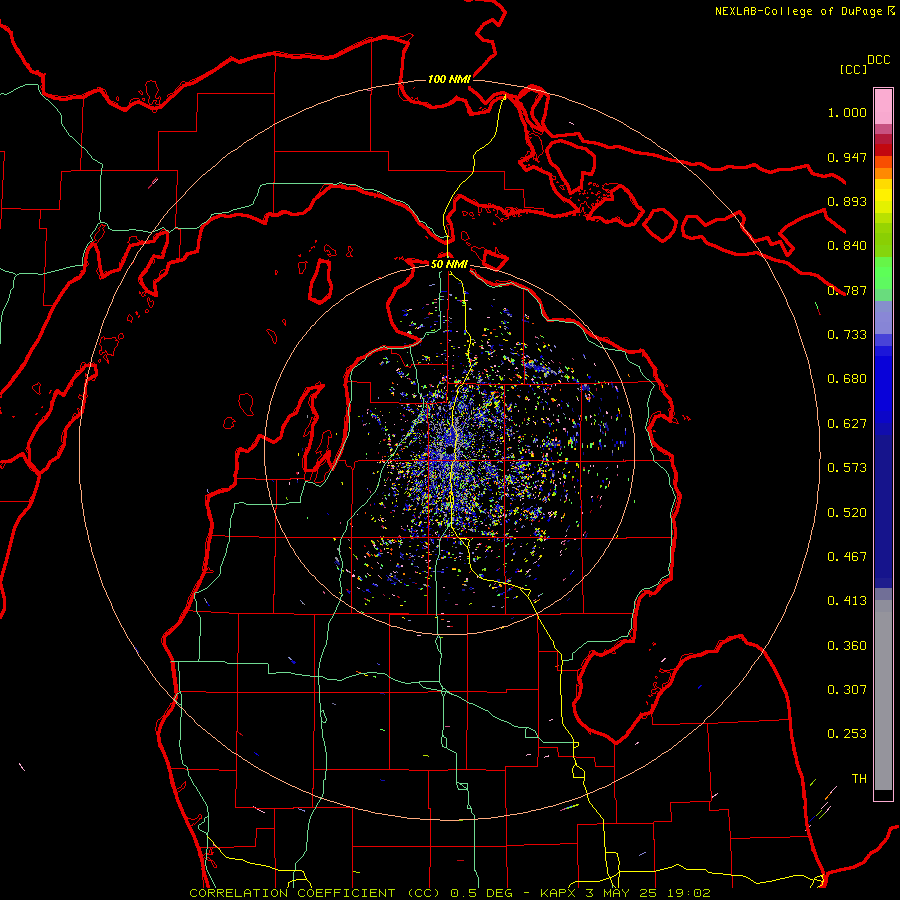
Task: Click the 0.307 scale value label
Action: tap(847, 690)
